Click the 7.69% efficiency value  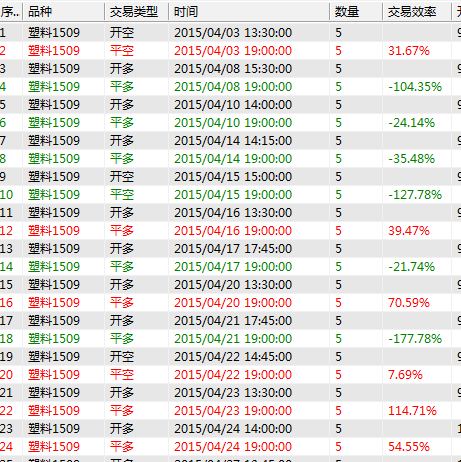[x=405, y=375]
